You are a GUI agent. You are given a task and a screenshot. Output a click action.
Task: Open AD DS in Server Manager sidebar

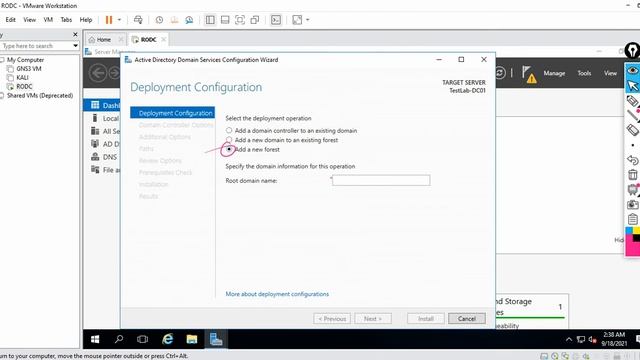click(x=105, y=144)
